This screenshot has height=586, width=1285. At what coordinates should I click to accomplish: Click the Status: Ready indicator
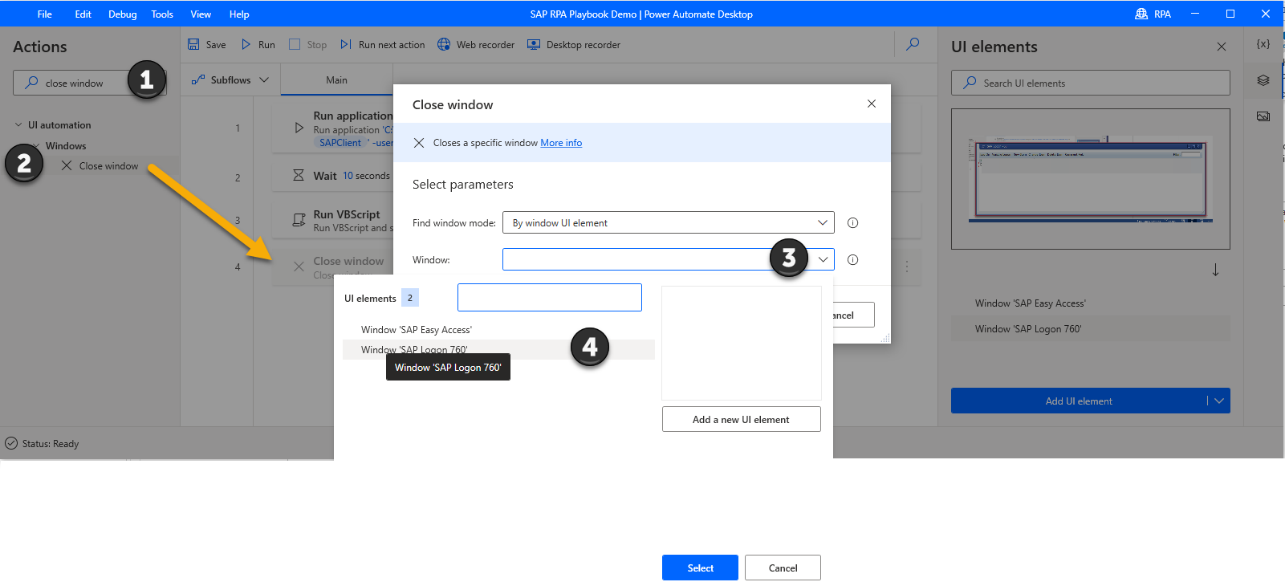click(42, 443)
